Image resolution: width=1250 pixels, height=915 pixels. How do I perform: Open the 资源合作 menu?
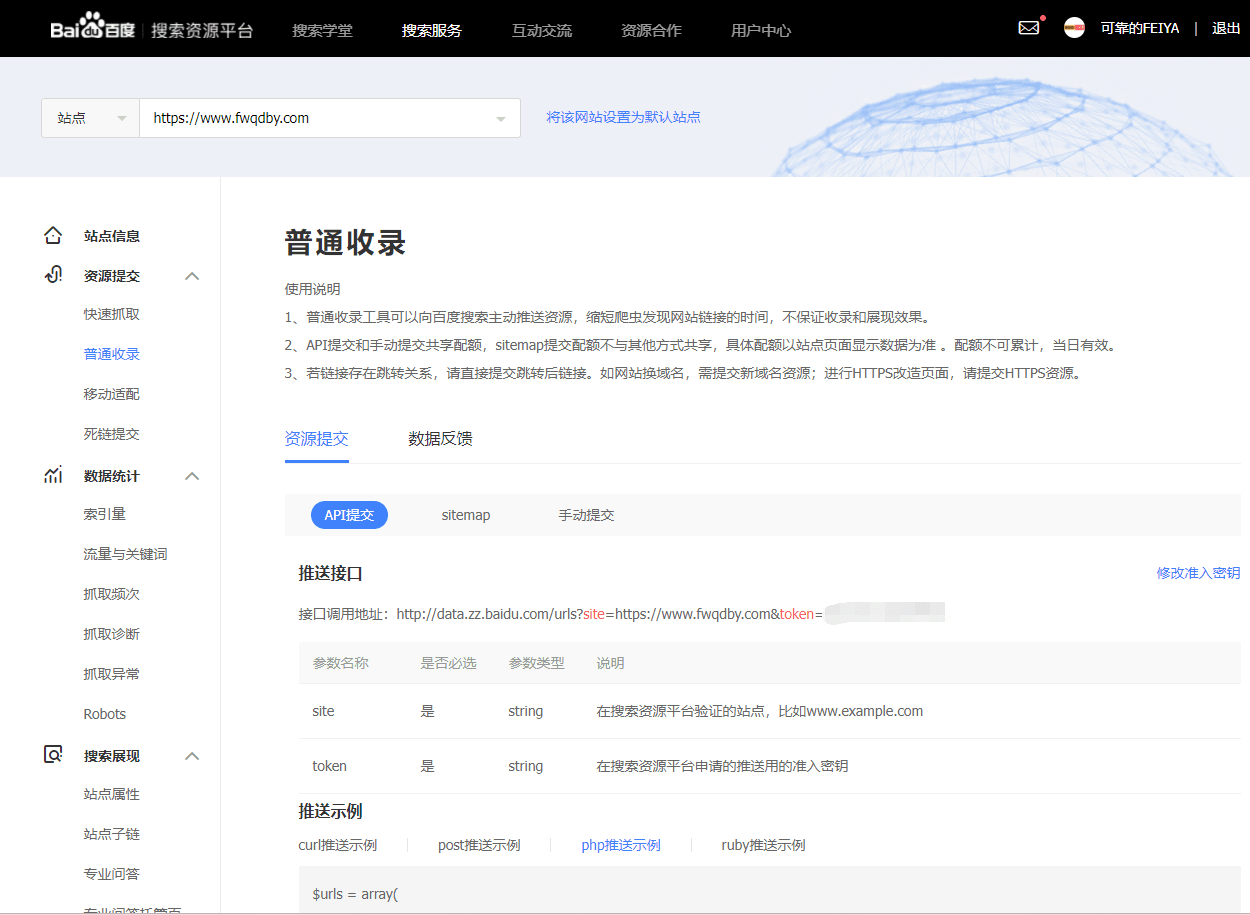[651, 31]
